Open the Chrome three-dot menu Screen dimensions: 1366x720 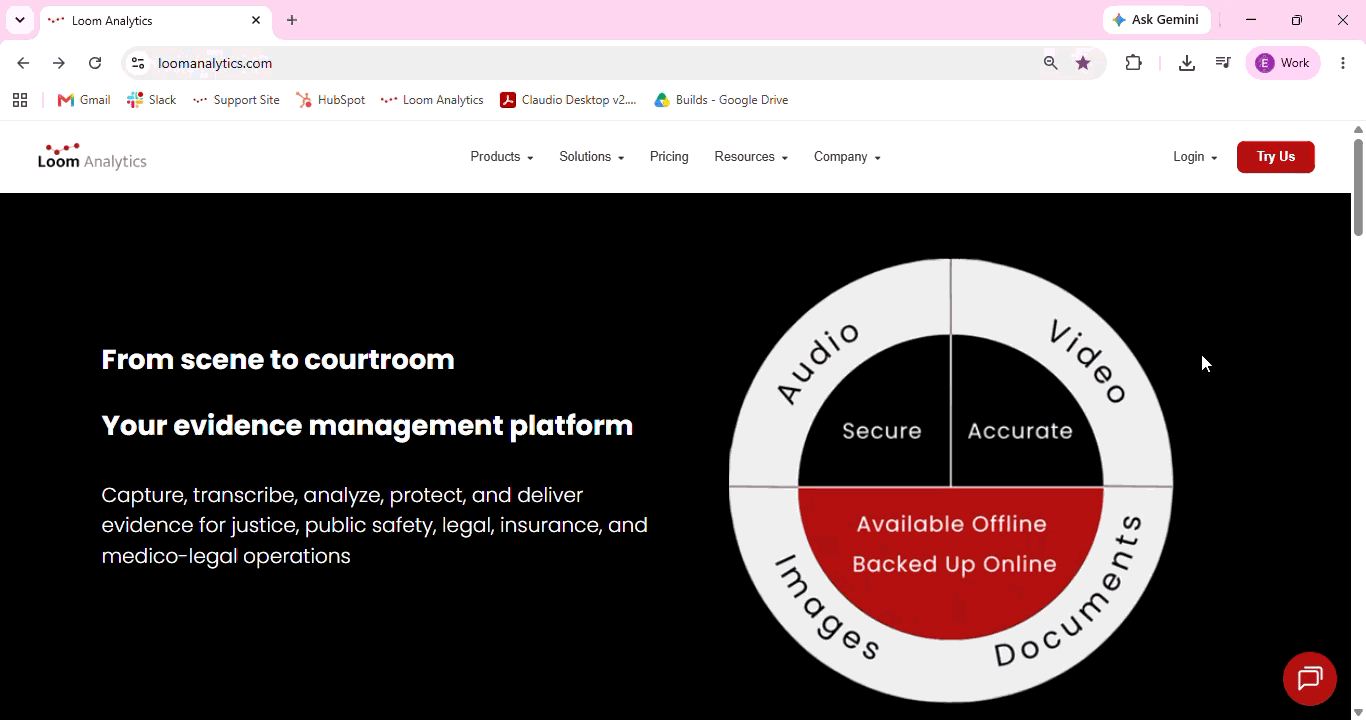pyautogui.click(x=1343, y=63)
